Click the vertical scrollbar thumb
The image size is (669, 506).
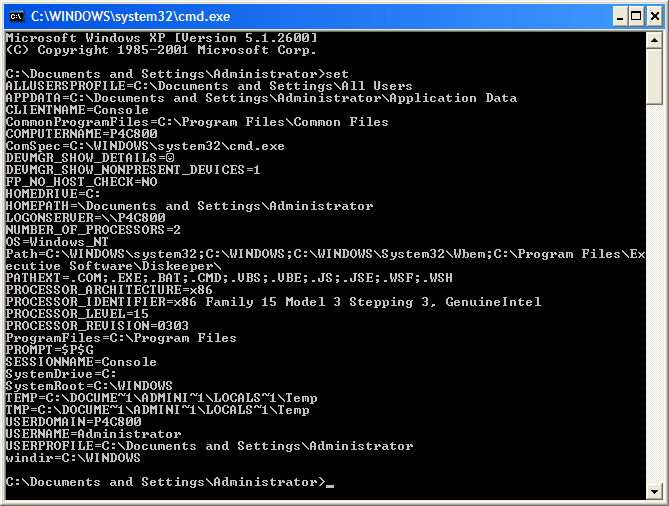point(654,76)
